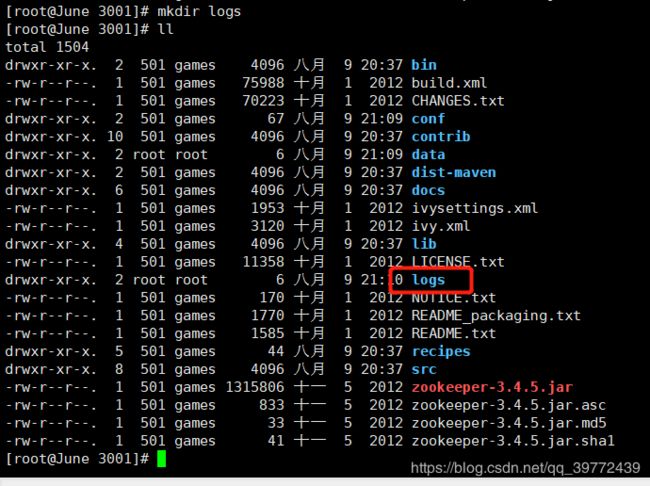Click the size value 67 in conf row
The width and height of the screenshot is (650, 486).
pyautogui.click(x=276, y=119)
